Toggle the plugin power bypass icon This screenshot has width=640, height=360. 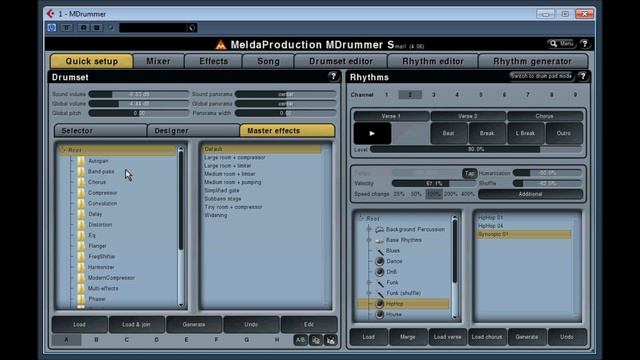pos(52,28)
